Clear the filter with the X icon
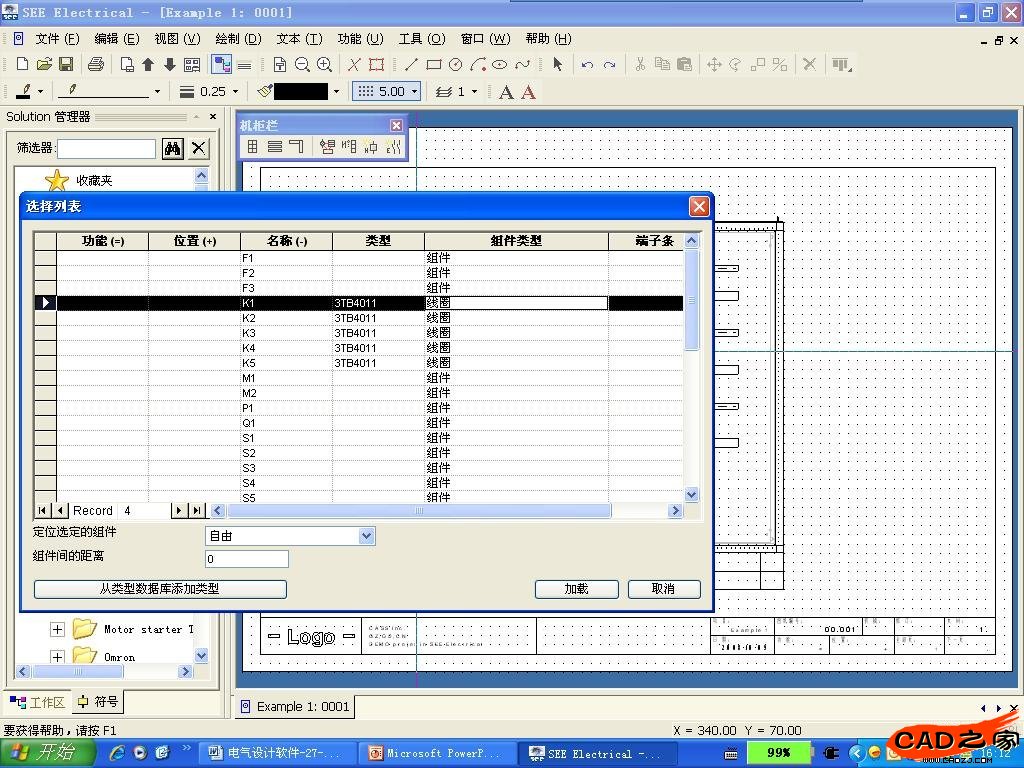 (x=199, y=148)
